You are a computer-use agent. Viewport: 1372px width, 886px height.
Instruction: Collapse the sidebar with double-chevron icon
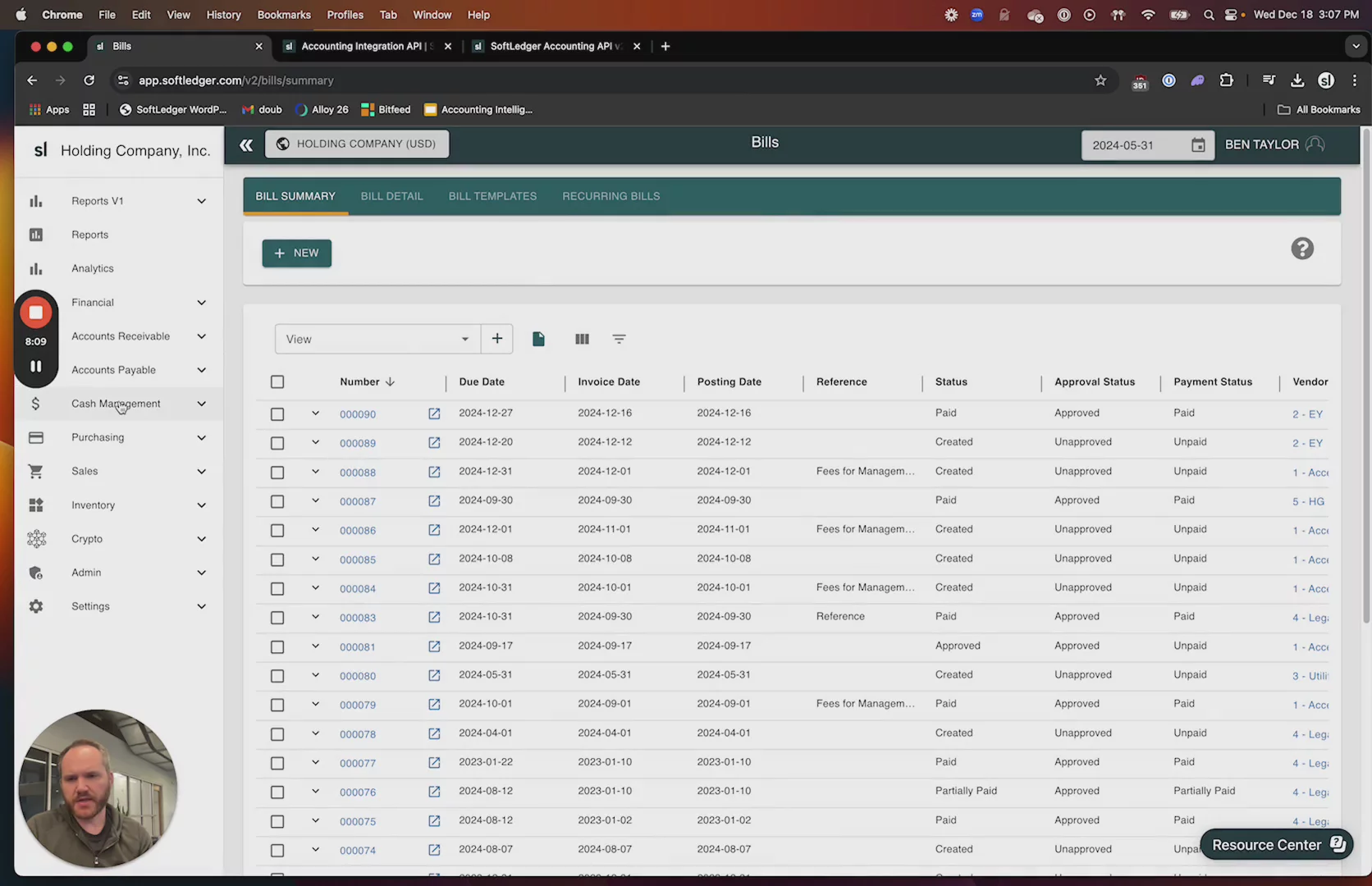pyautogui.click(x=246, y=145)
